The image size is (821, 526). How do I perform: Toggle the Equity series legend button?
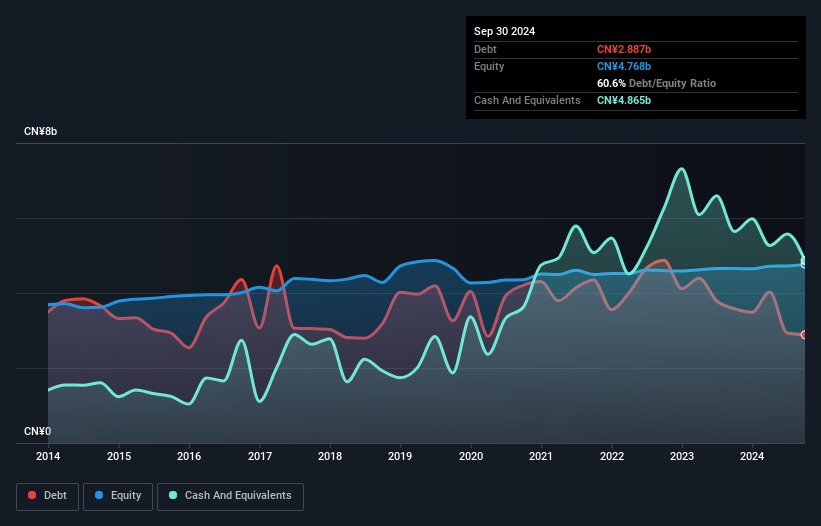click(x=118, y=496)
